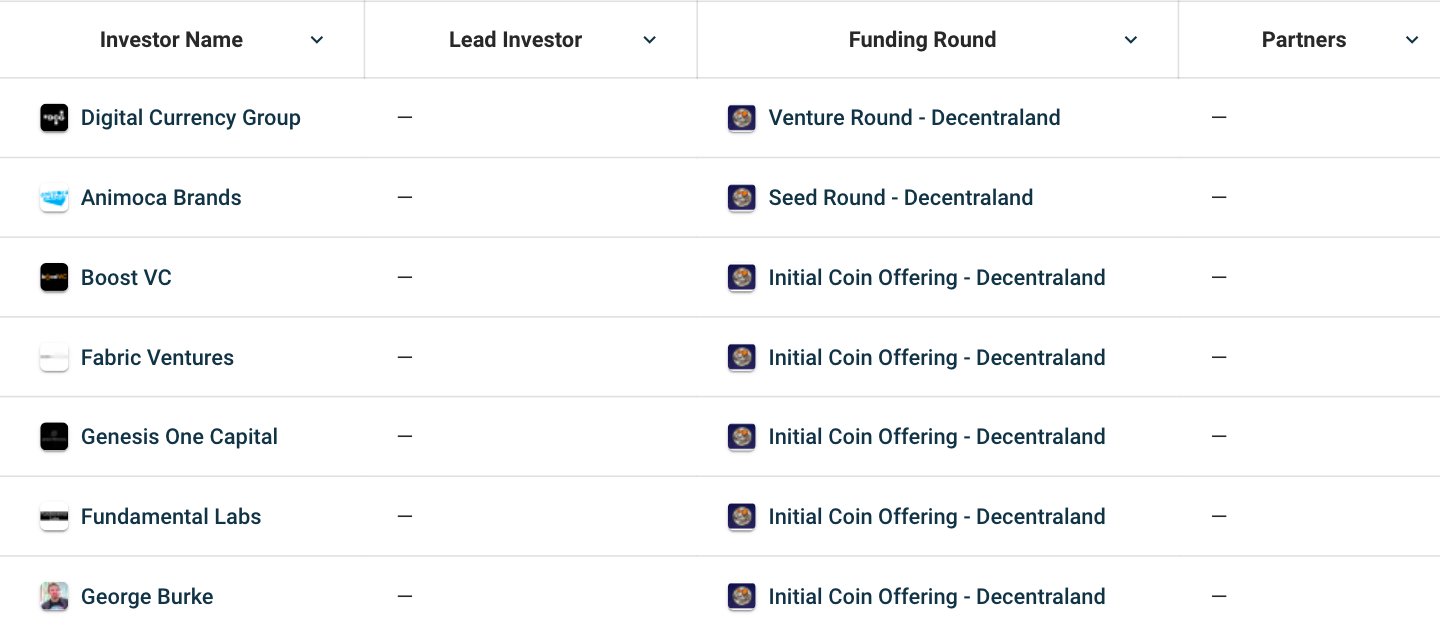Open the Investor Name column dropdown arrow
The height and width of the screenshot is (632, 1440).
click(317, 40)
